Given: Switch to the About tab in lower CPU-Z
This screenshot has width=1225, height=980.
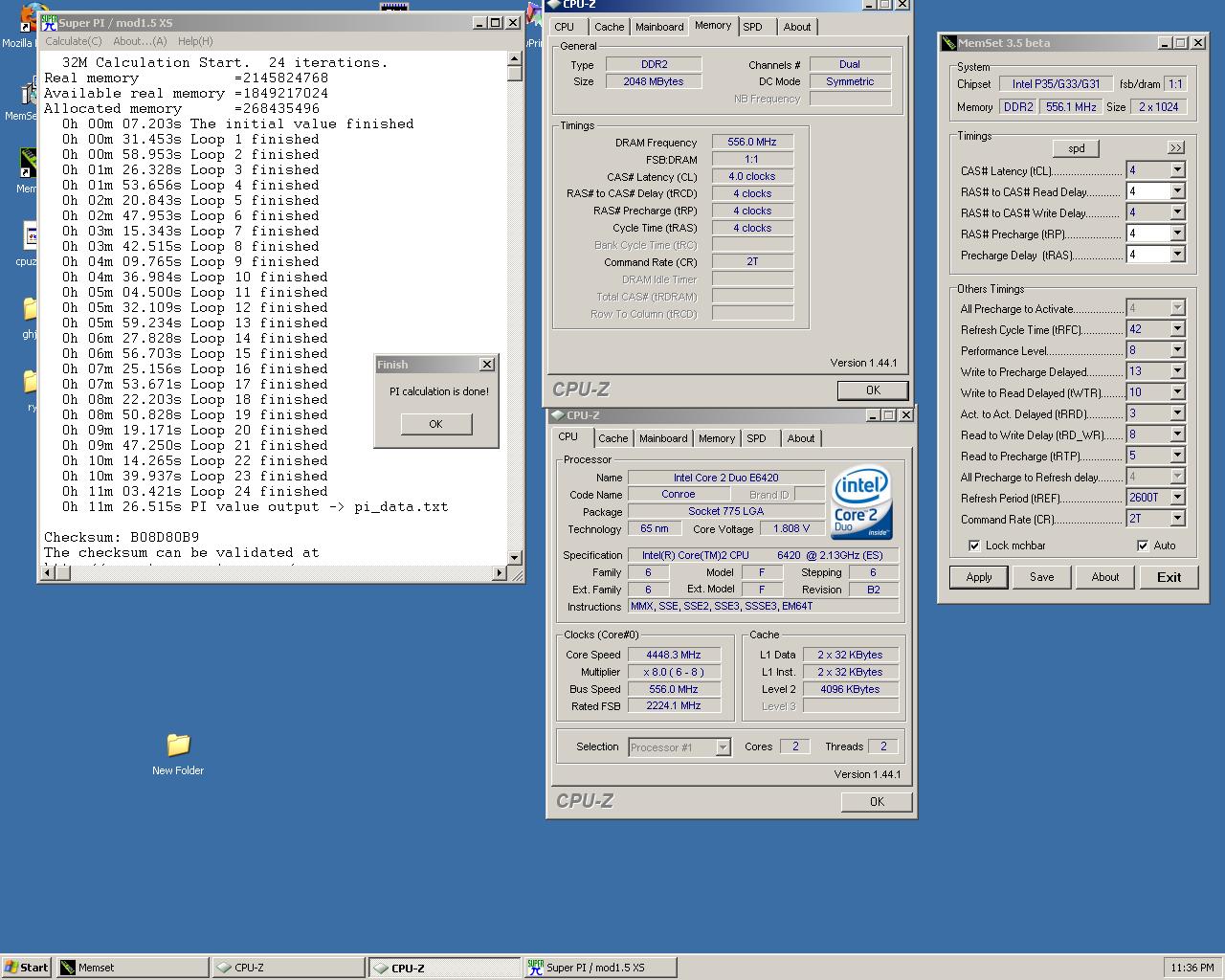Looking at the screenshot, I should pyautogui.click(x=801, y=438).
